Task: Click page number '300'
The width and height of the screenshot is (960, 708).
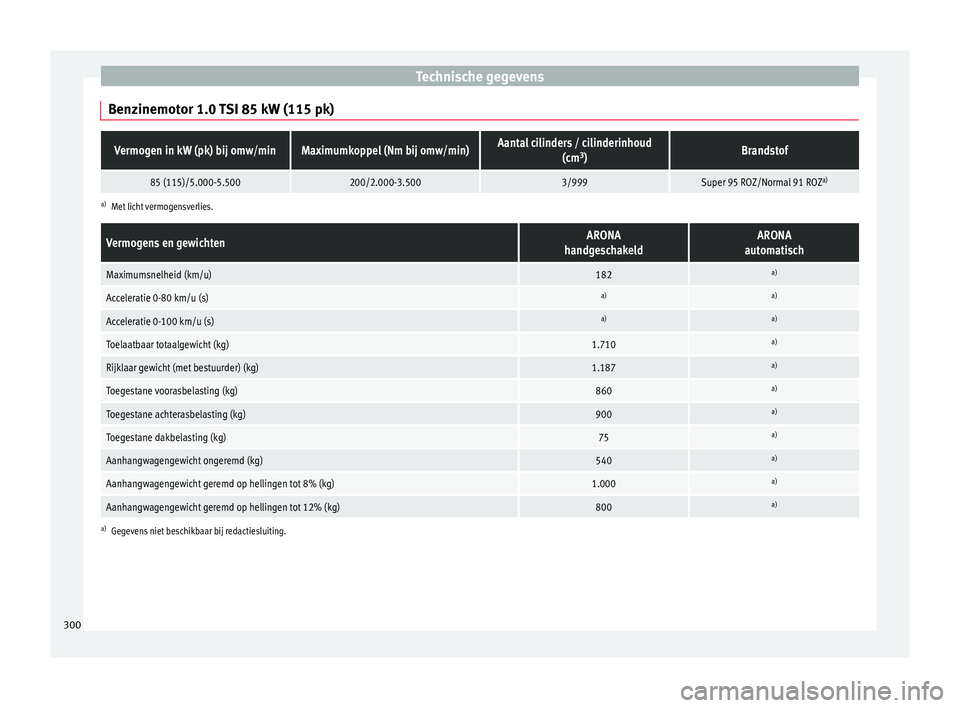Action: pos(72,625)
